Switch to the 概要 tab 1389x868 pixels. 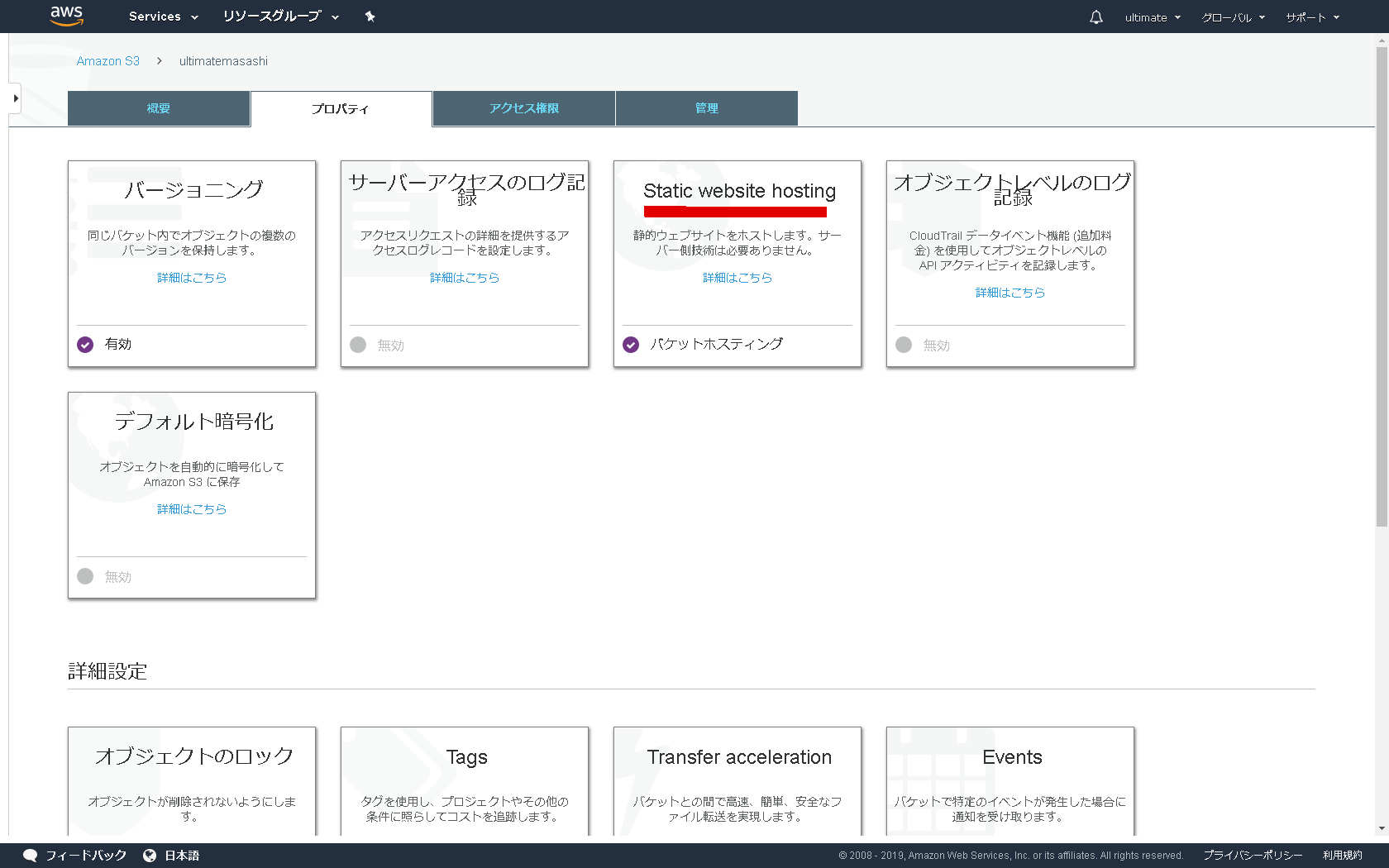point(159,108)
